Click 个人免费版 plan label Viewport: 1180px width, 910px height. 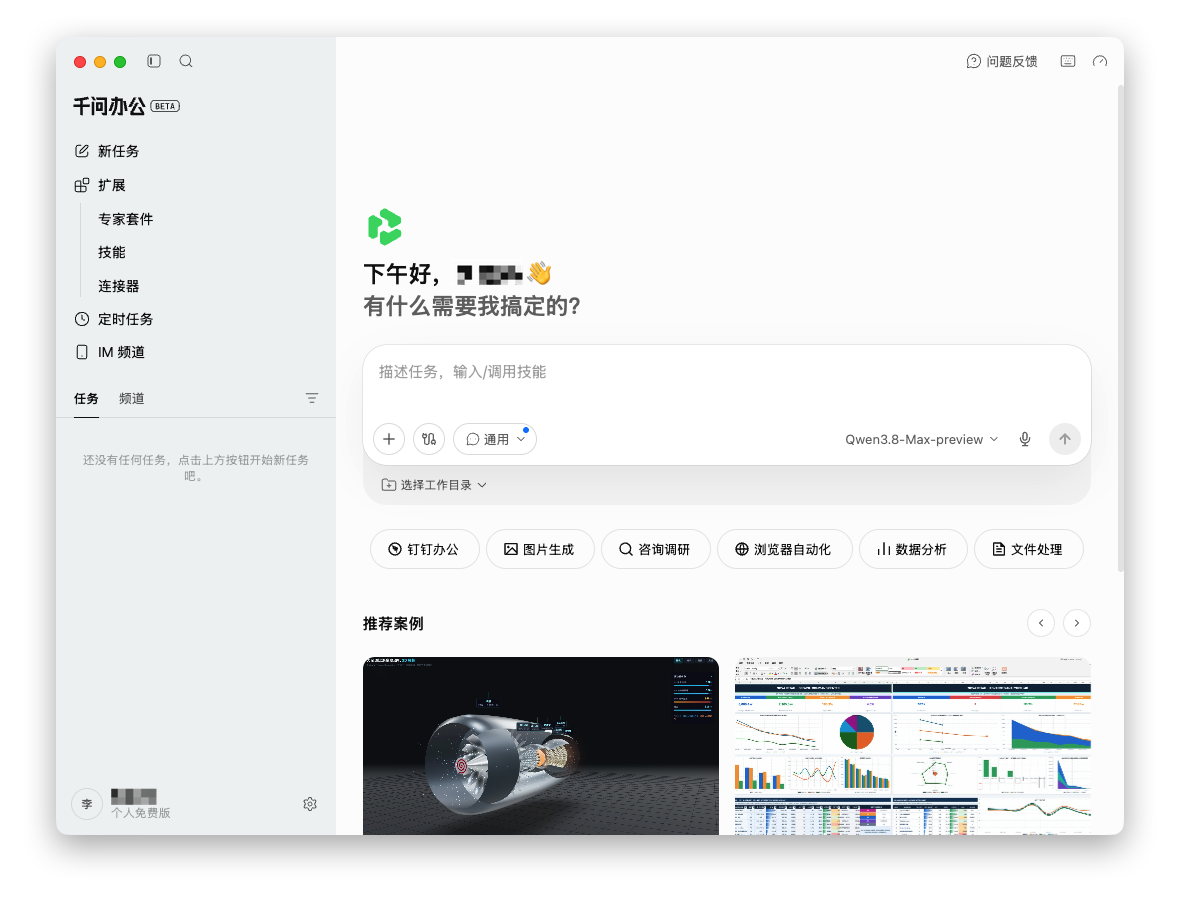pos(141,813)
